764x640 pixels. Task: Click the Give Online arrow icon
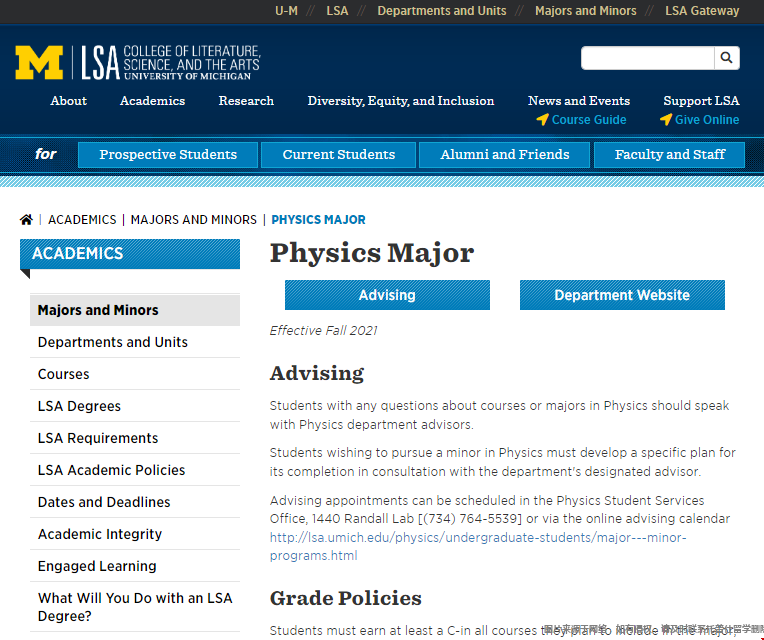666,120
